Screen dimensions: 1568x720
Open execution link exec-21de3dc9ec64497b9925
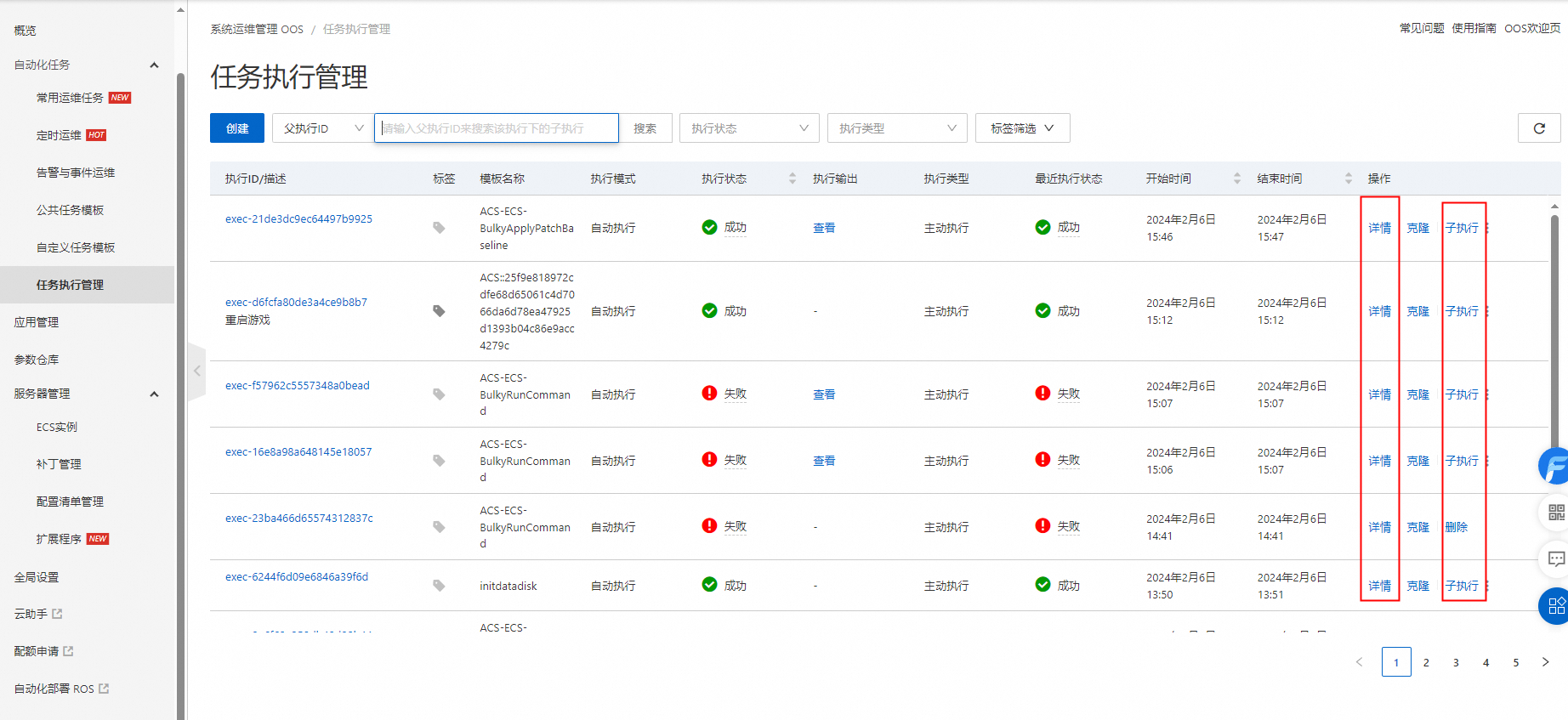click(x=298, y=218)
